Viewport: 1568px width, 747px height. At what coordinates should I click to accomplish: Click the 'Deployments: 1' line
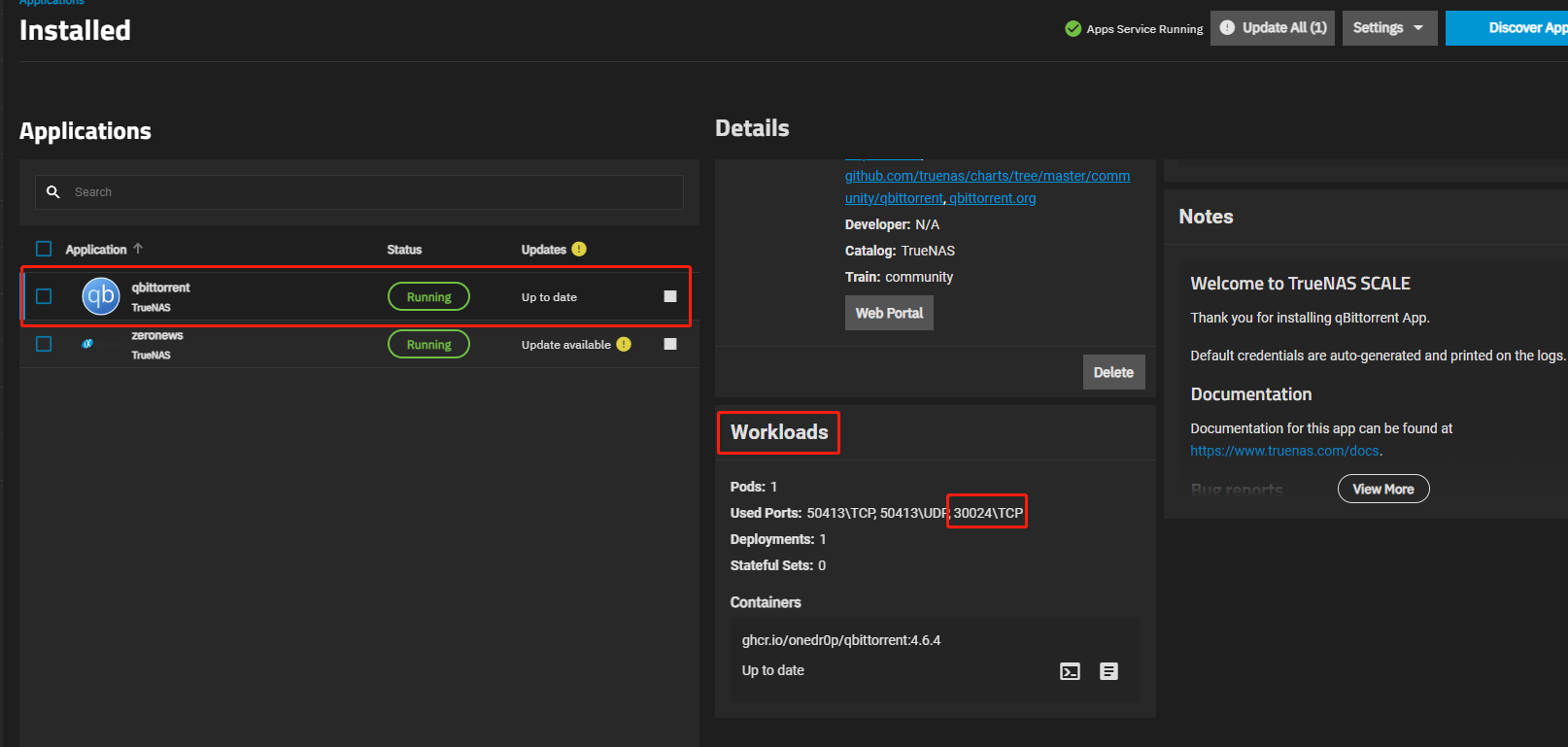[778, 539]
